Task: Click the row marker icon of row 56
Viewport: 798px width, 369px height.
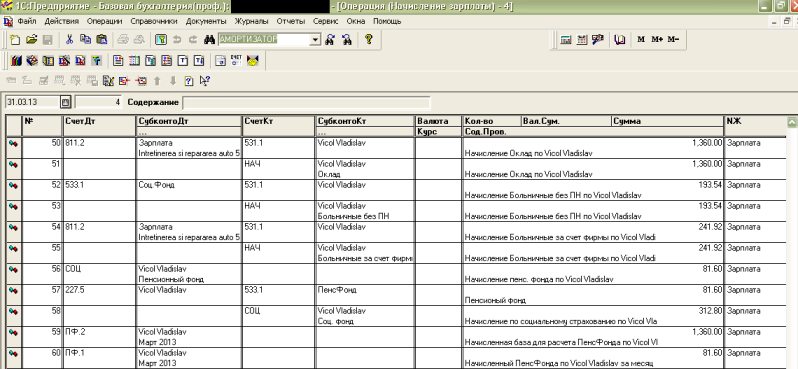Action: (x=14, y=269)
